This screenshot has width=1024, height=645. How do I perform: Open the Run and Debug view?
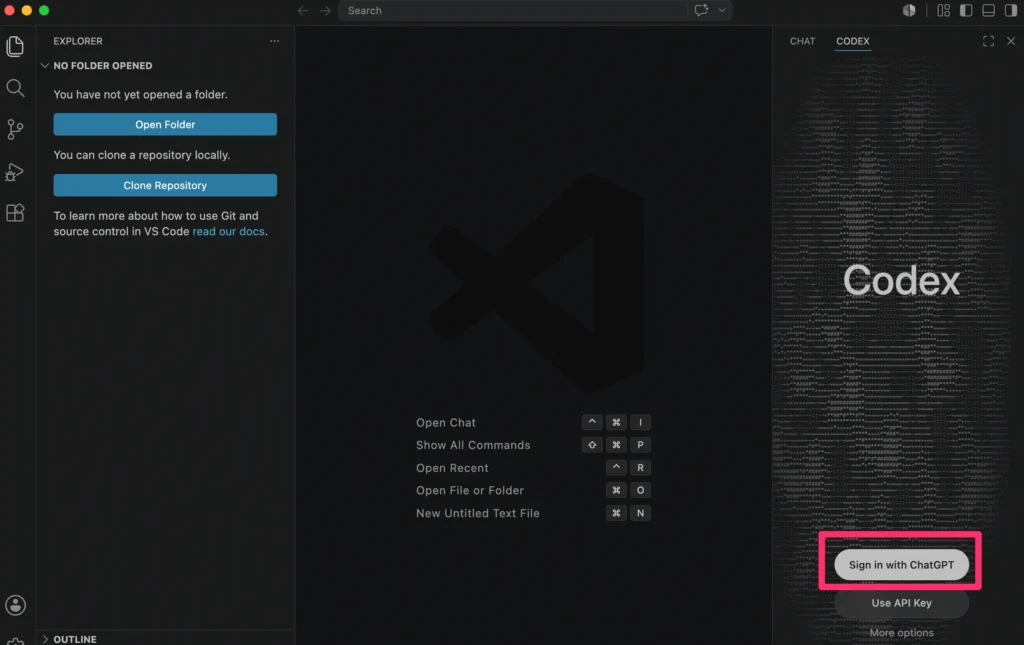15,172
